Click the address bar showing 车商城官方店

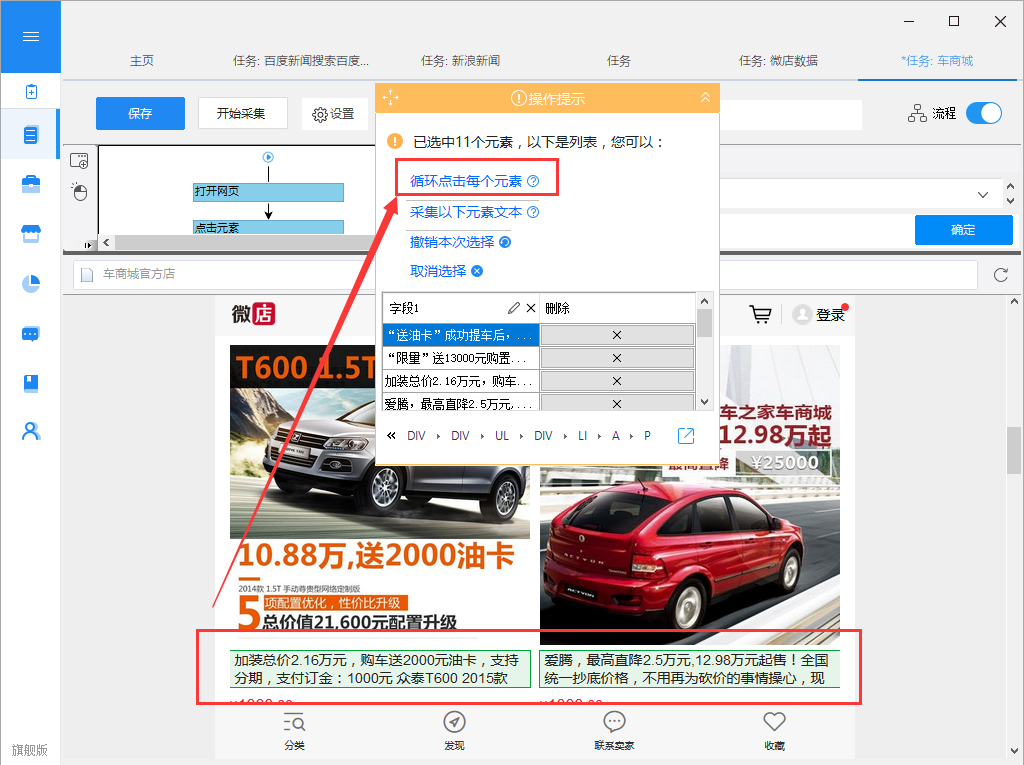pos(525,274)
